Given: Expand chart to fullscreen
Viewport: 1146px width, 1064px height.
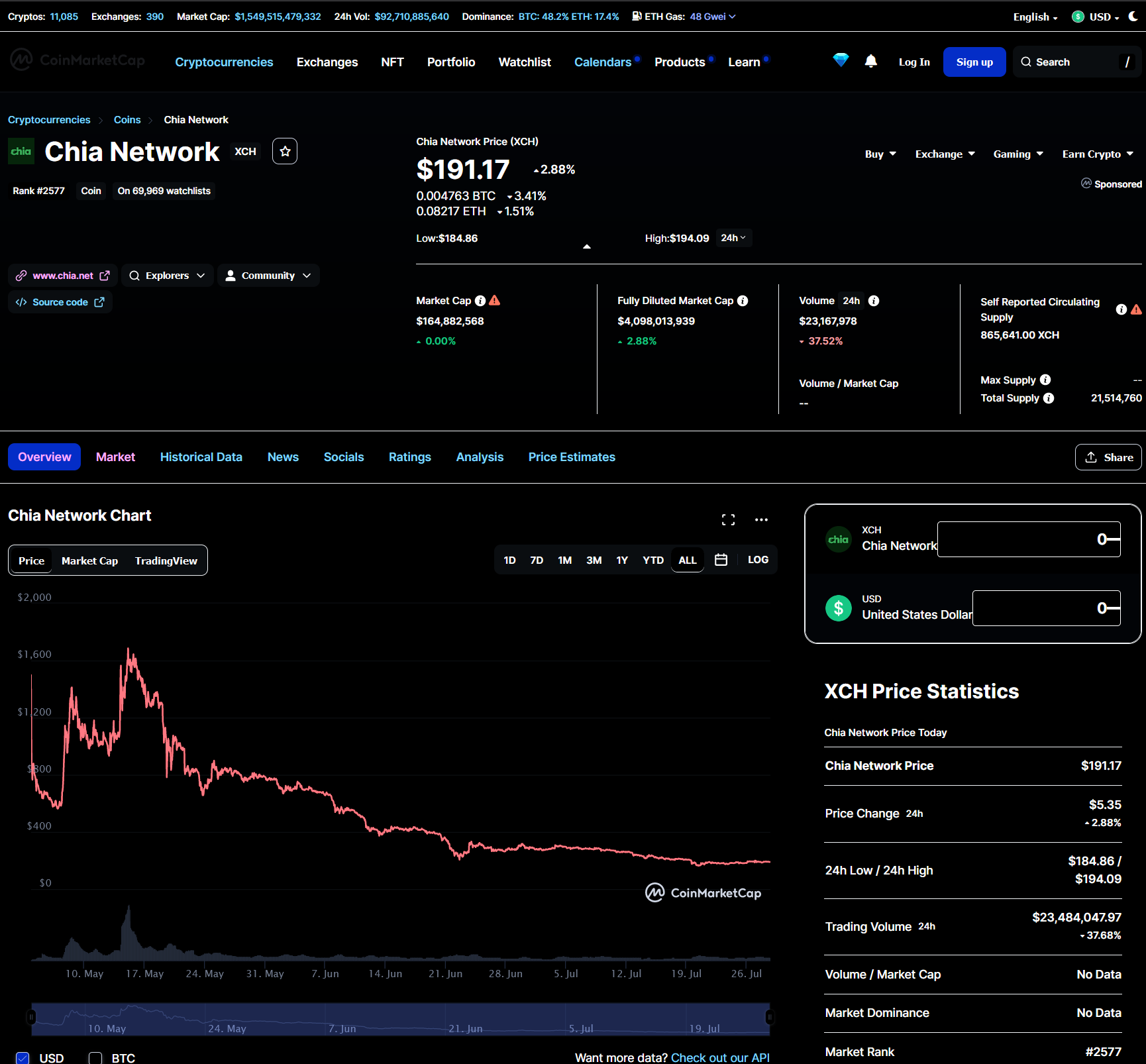Looking at the screenshot, I should (729, 520).
